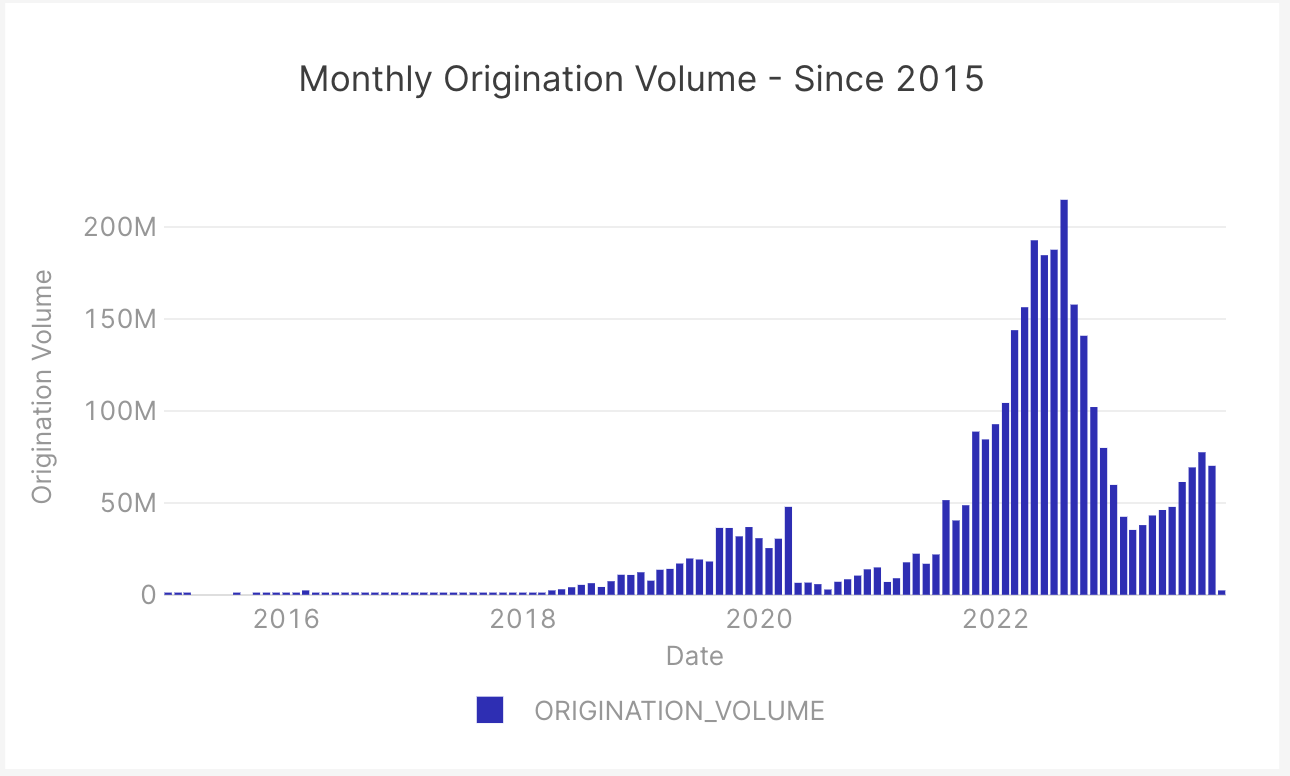
Task: Click the chart title text
Action: coord(641,78)
